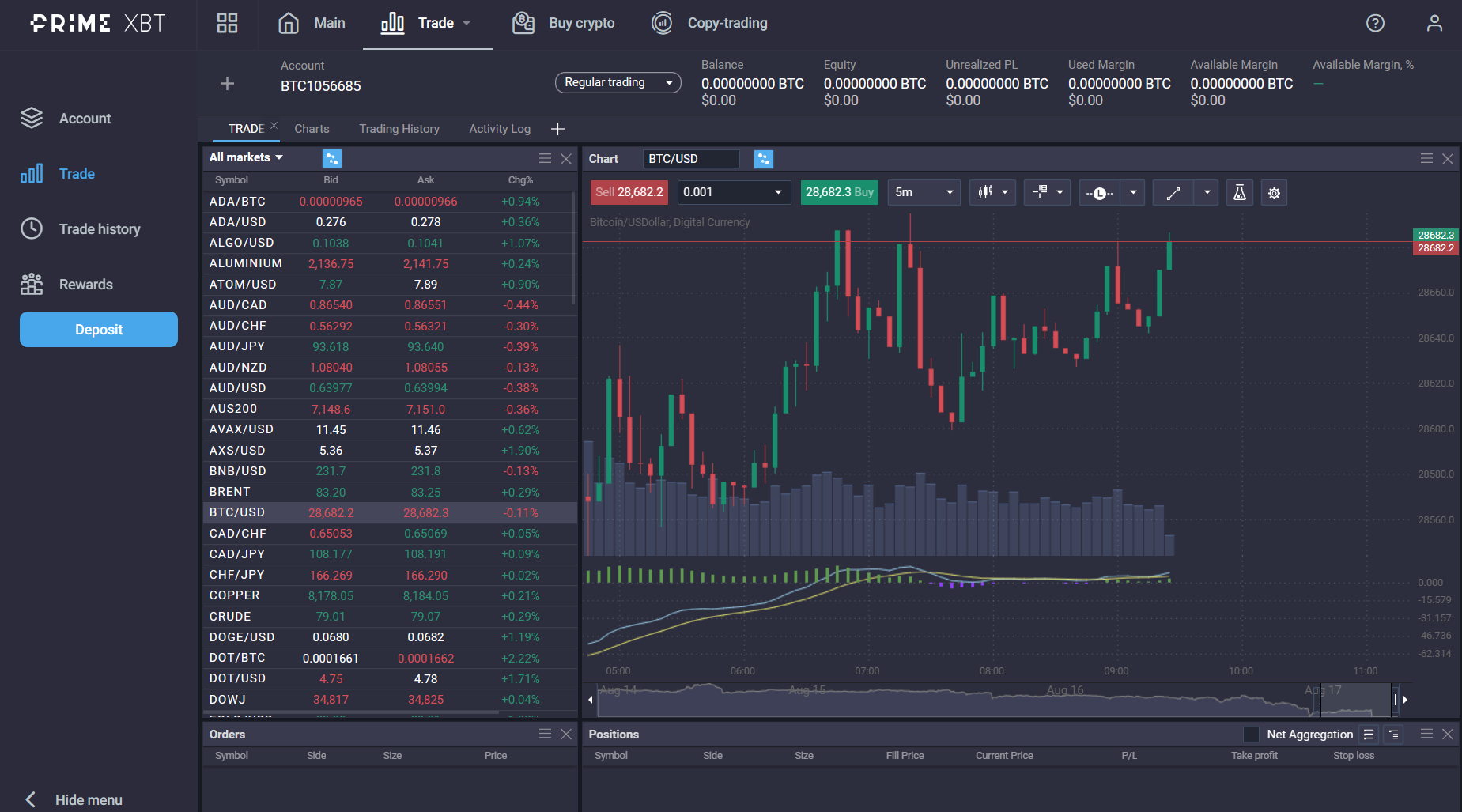Select the BRENT market row
Image resolution: width=1462 pixels, height=812 pixels.
[x=390, y=492]
